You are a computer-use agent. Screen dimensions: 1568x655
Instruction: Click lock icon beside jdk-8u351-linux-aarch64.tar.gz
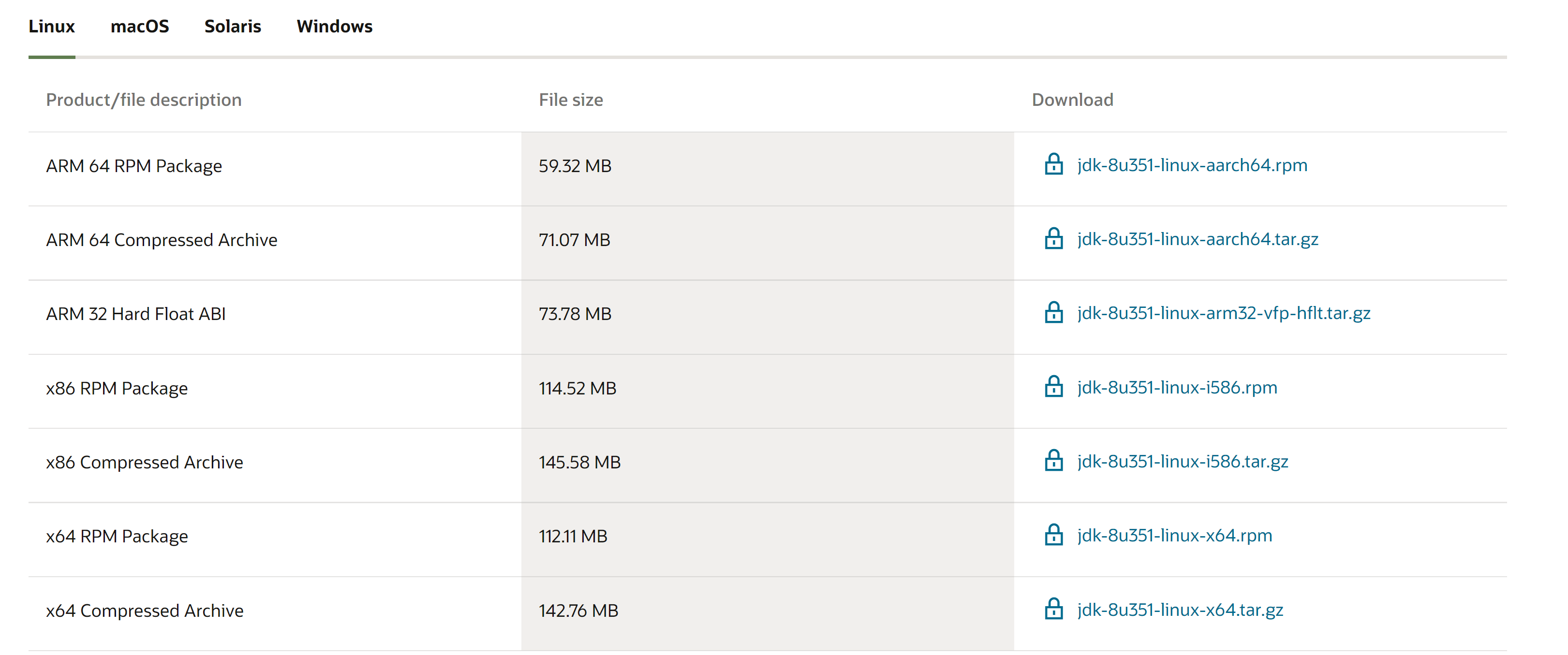tap(1054, 239)
